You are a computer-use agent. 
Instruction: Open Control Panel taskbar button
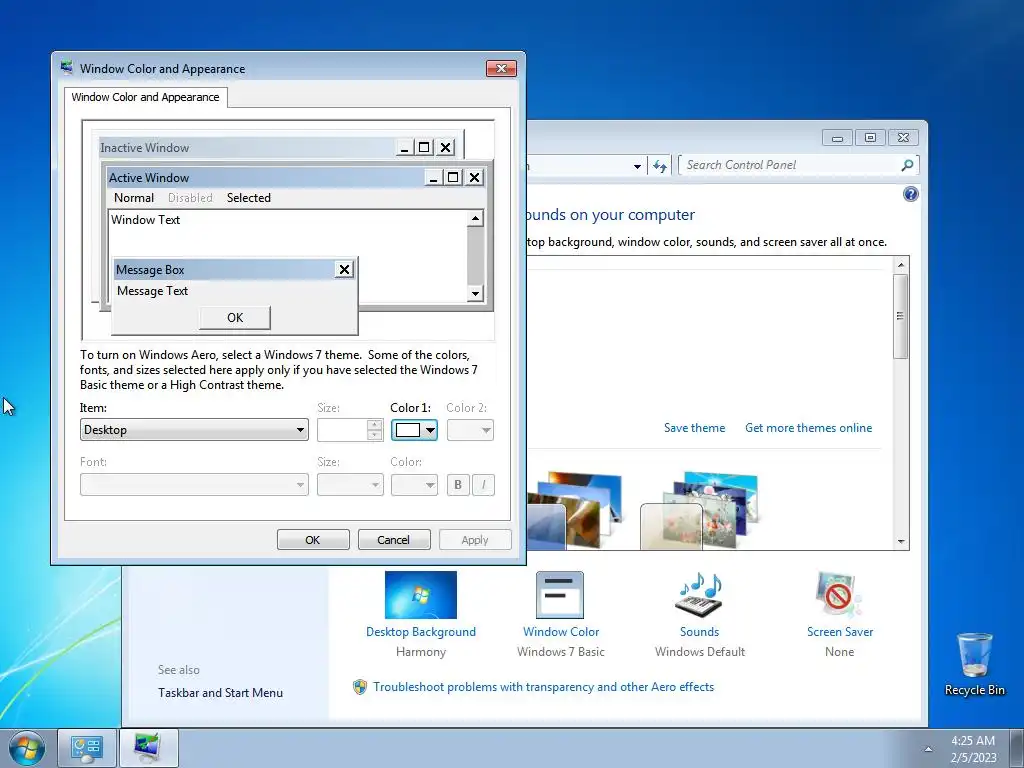pos(87,748)
